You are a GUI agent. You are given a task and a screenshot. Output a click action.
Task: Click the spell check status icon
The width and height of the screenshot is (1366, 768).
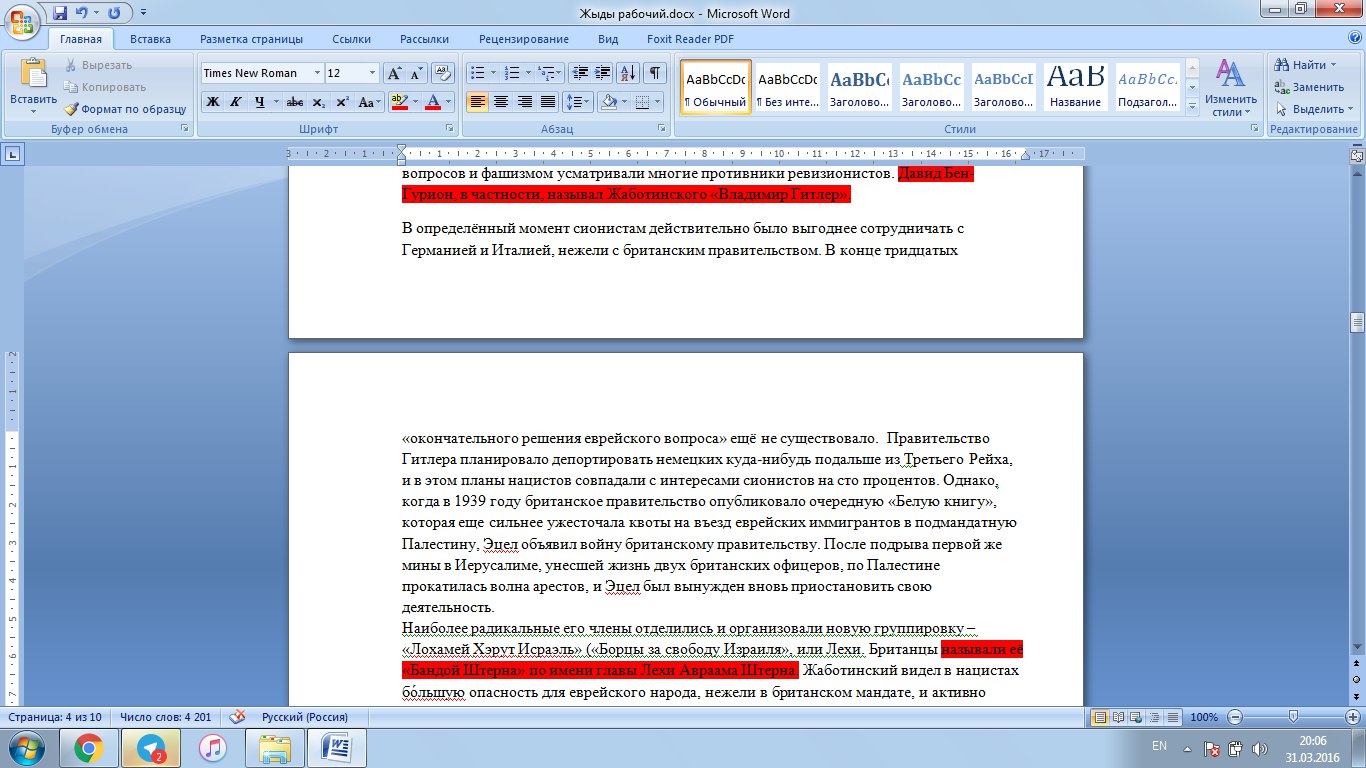coord(238,717)
